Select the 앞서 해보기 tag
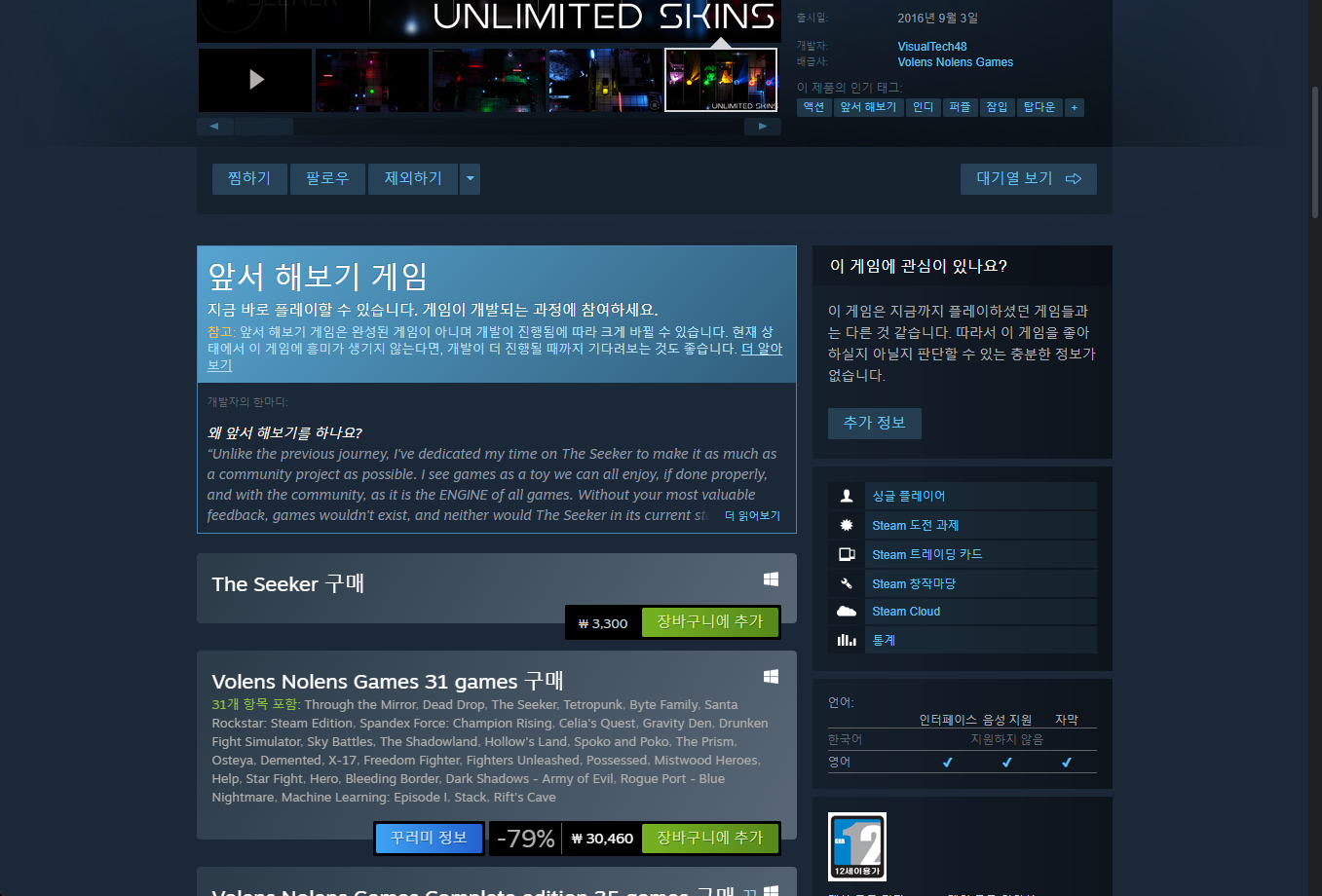 point(868,107)
